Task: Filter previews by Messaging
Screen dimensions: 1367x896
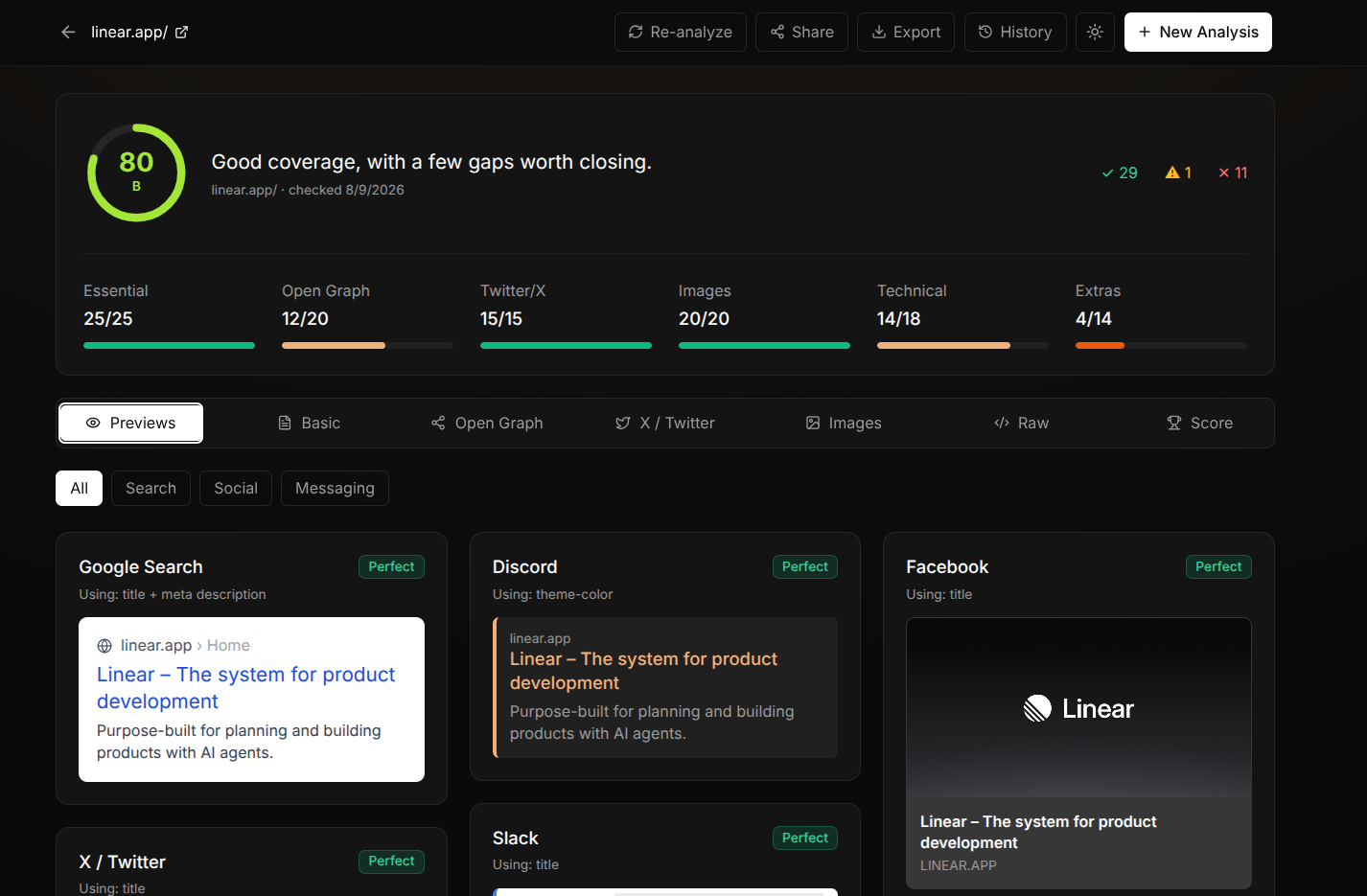Action: (335, 488)
